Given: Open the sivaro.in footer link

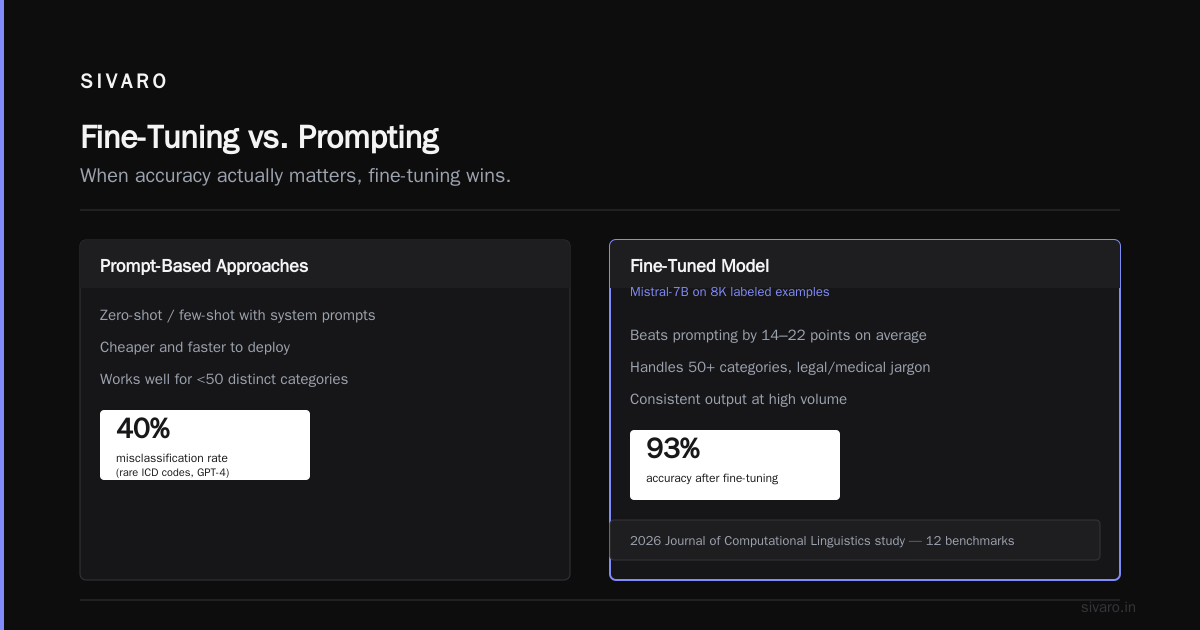Looking at the screenshot, I should pyautogui.click(x=1109, y=607).
